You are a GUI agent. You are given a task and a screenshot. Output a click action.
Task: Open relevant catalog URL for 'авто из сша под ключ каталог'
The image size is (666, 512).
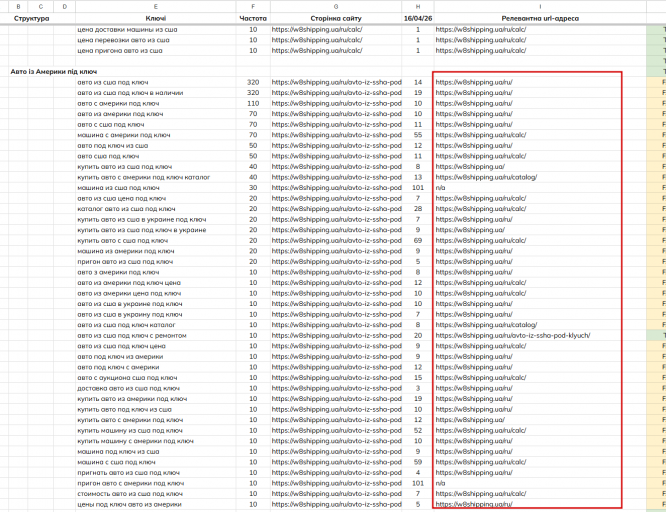pyautogui.click(x=486, y=325)
